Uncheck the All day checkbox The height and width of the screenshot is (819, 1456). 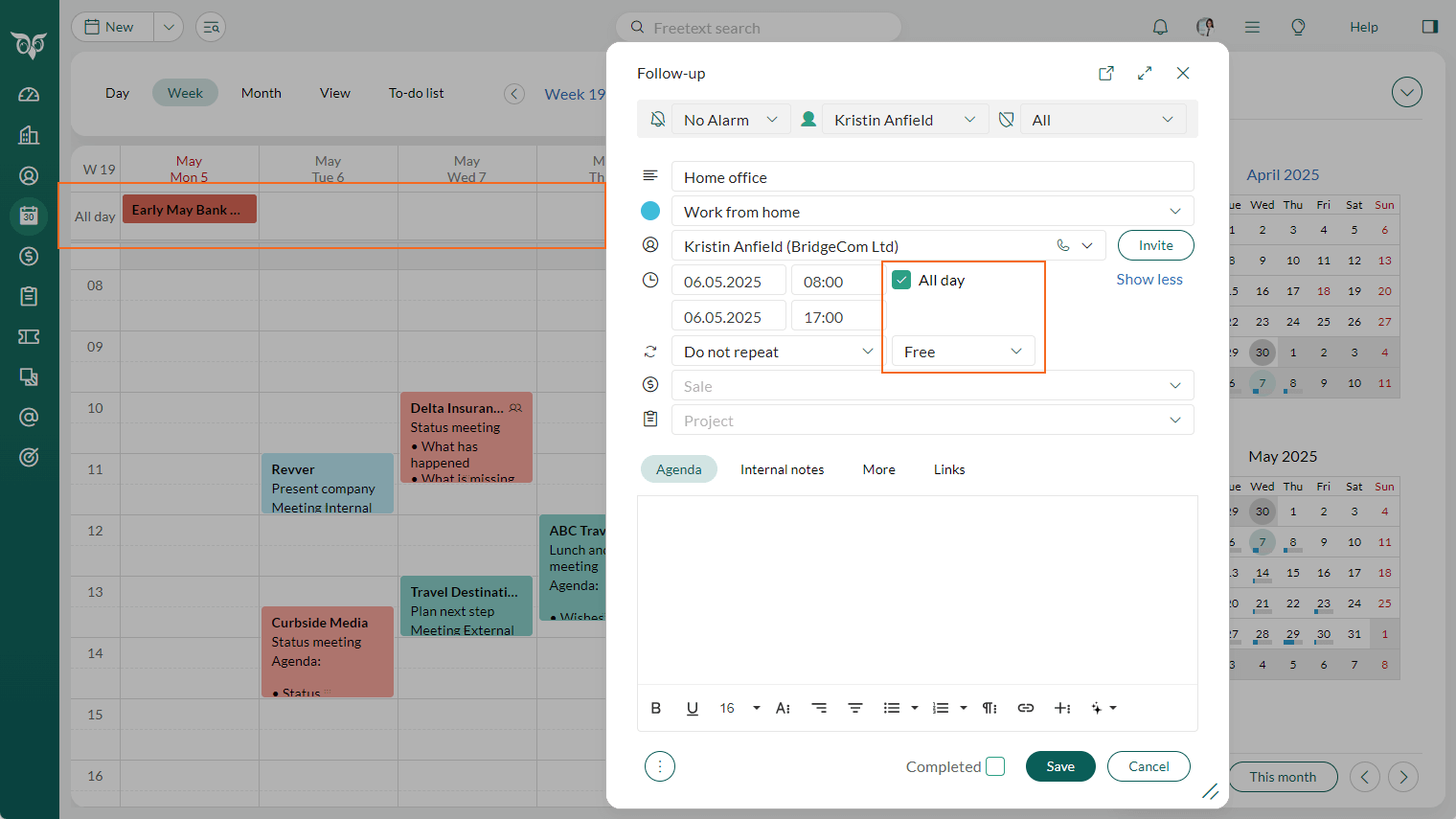click(x=901, y=280)
